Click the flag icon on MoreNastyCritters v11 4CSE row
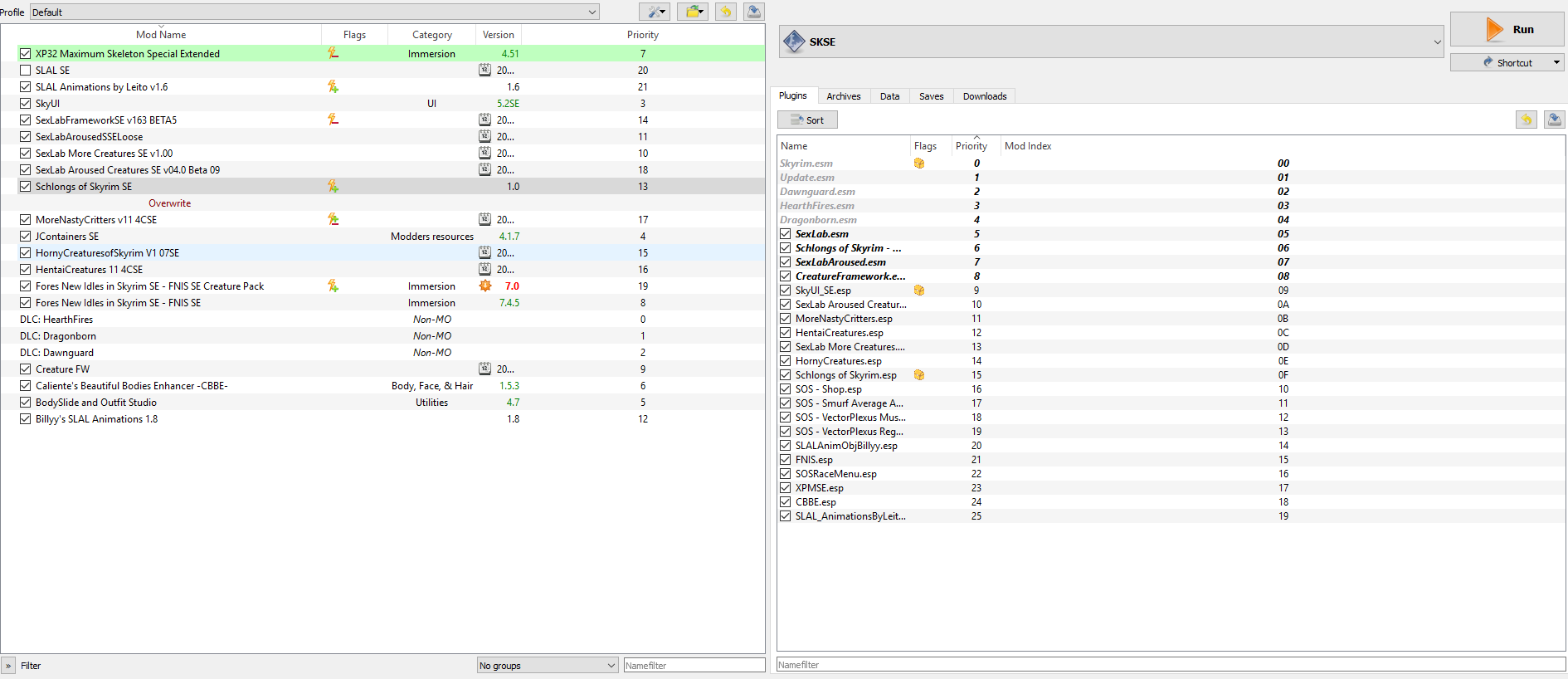1568x679 pixels. pos(333,219)
